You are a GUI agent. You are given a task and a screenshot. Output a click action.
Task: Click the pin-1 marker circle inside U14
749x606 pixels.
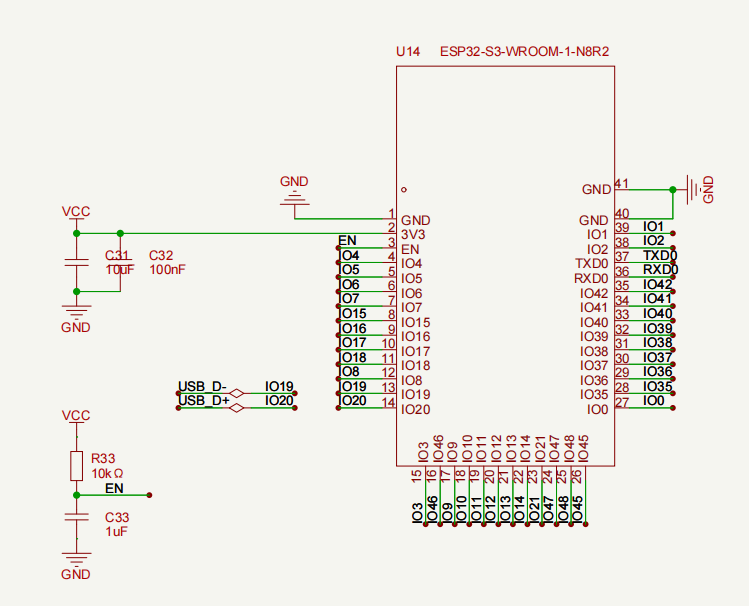click(x=404, y=190)
